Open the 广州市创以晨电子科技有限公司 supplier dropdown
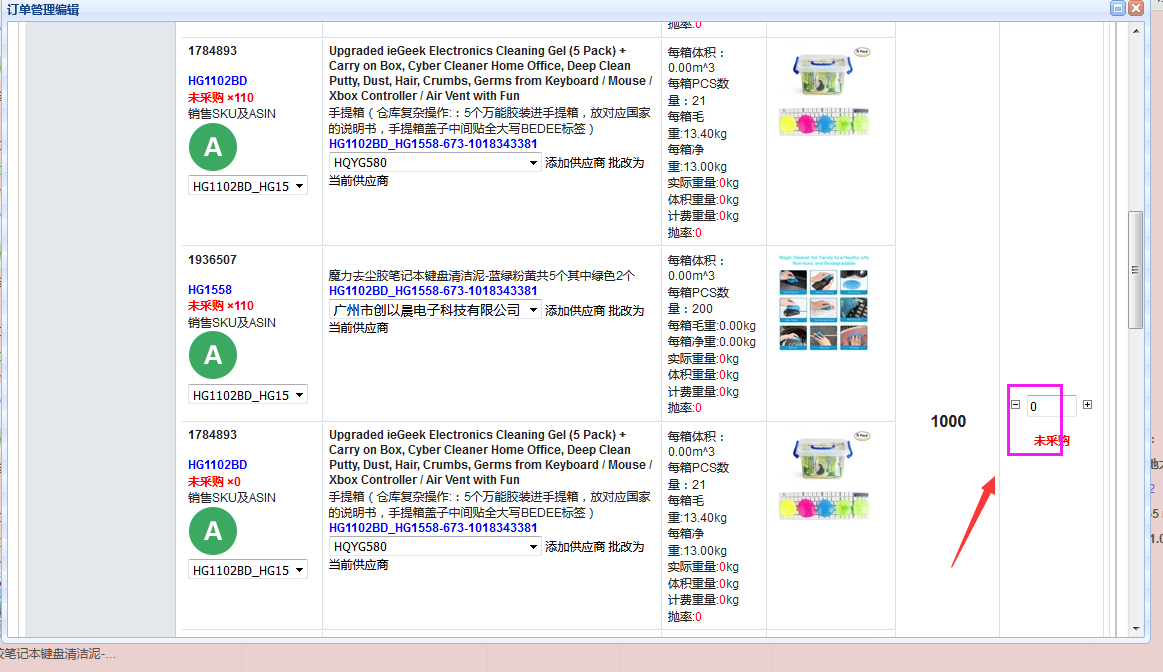1163x672 pixels. (435, 310)
